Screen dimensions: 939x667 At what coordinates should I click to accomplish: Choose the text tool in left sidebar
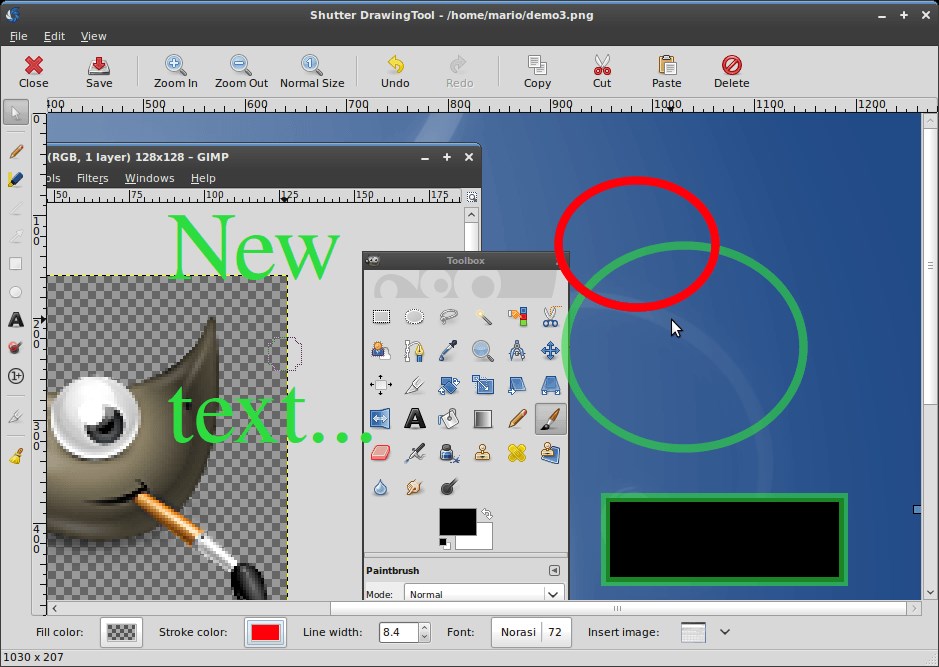click(x=16, y=320)
